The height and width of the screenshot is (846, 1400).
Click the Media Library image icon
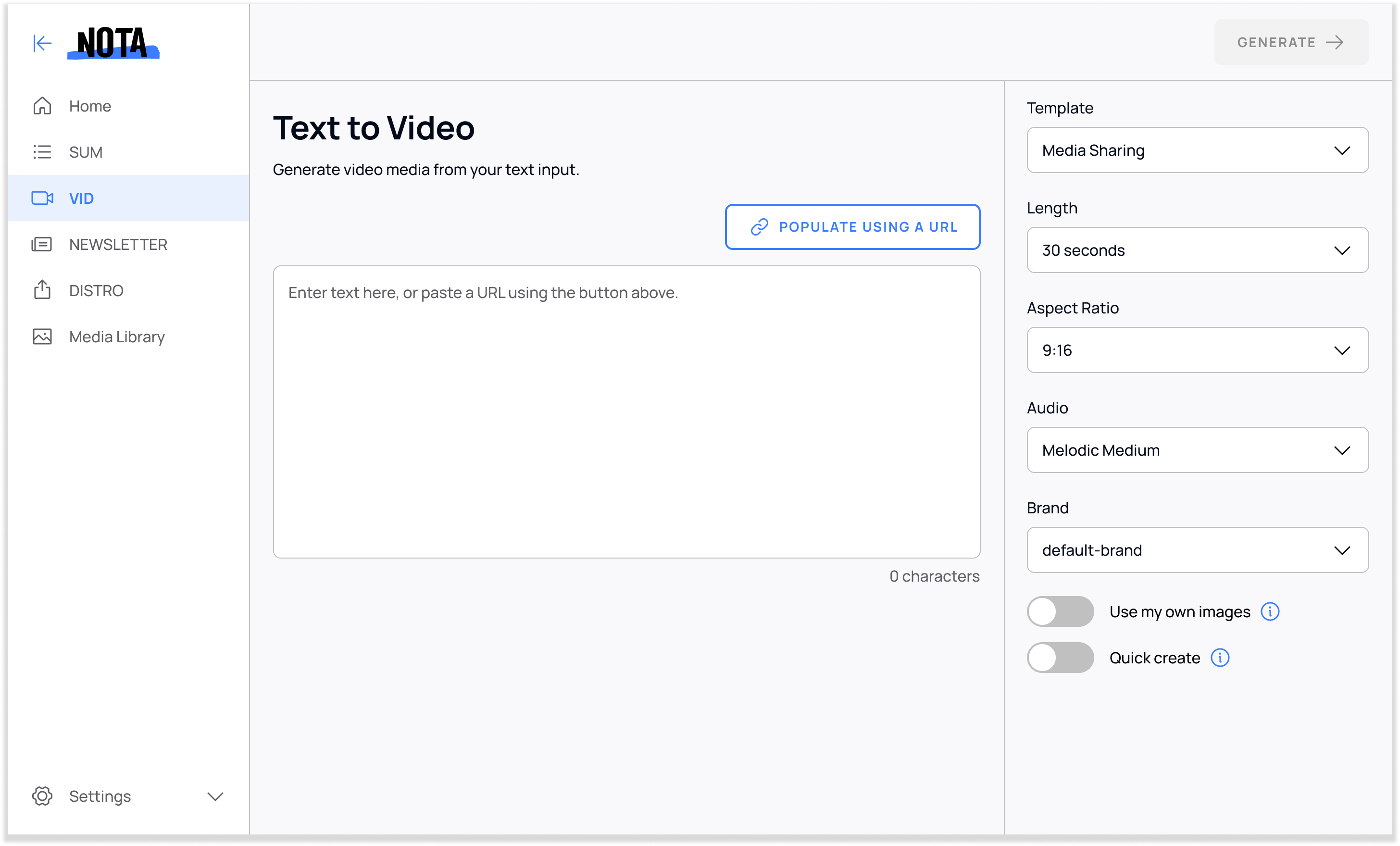pos(42,336)
